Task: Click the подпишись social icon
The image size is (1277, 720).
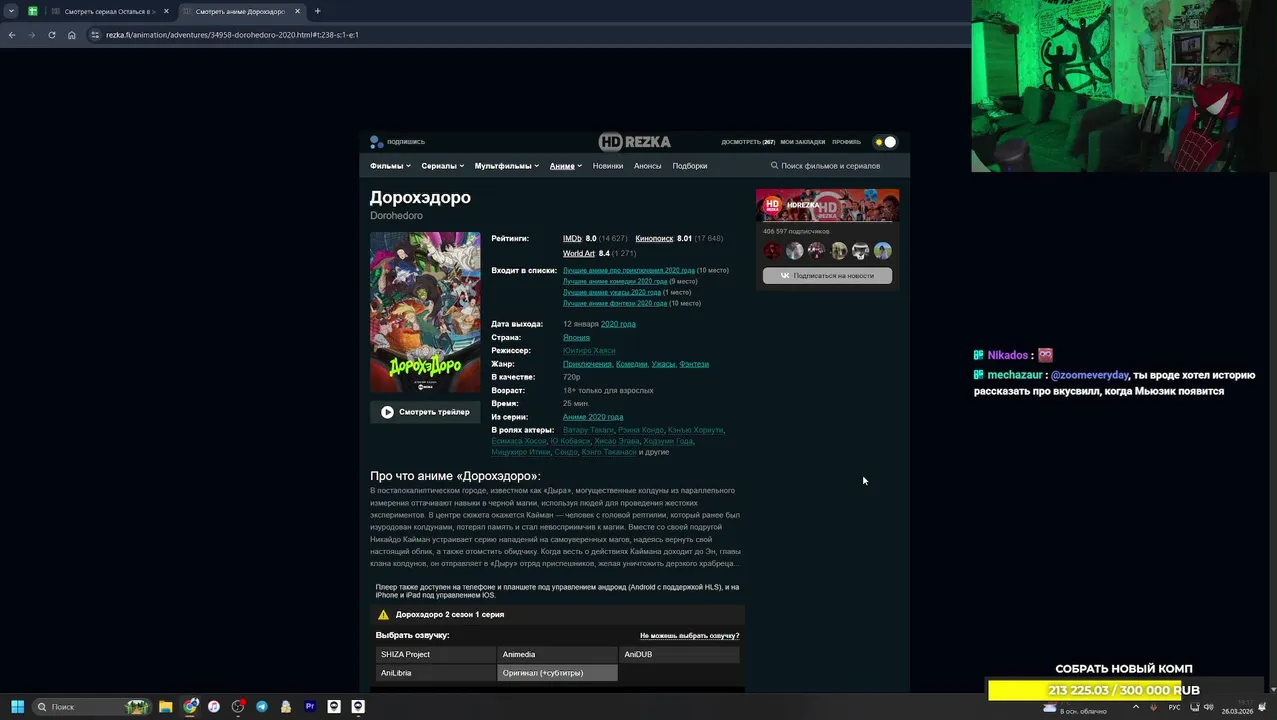Action: (376, 142)
